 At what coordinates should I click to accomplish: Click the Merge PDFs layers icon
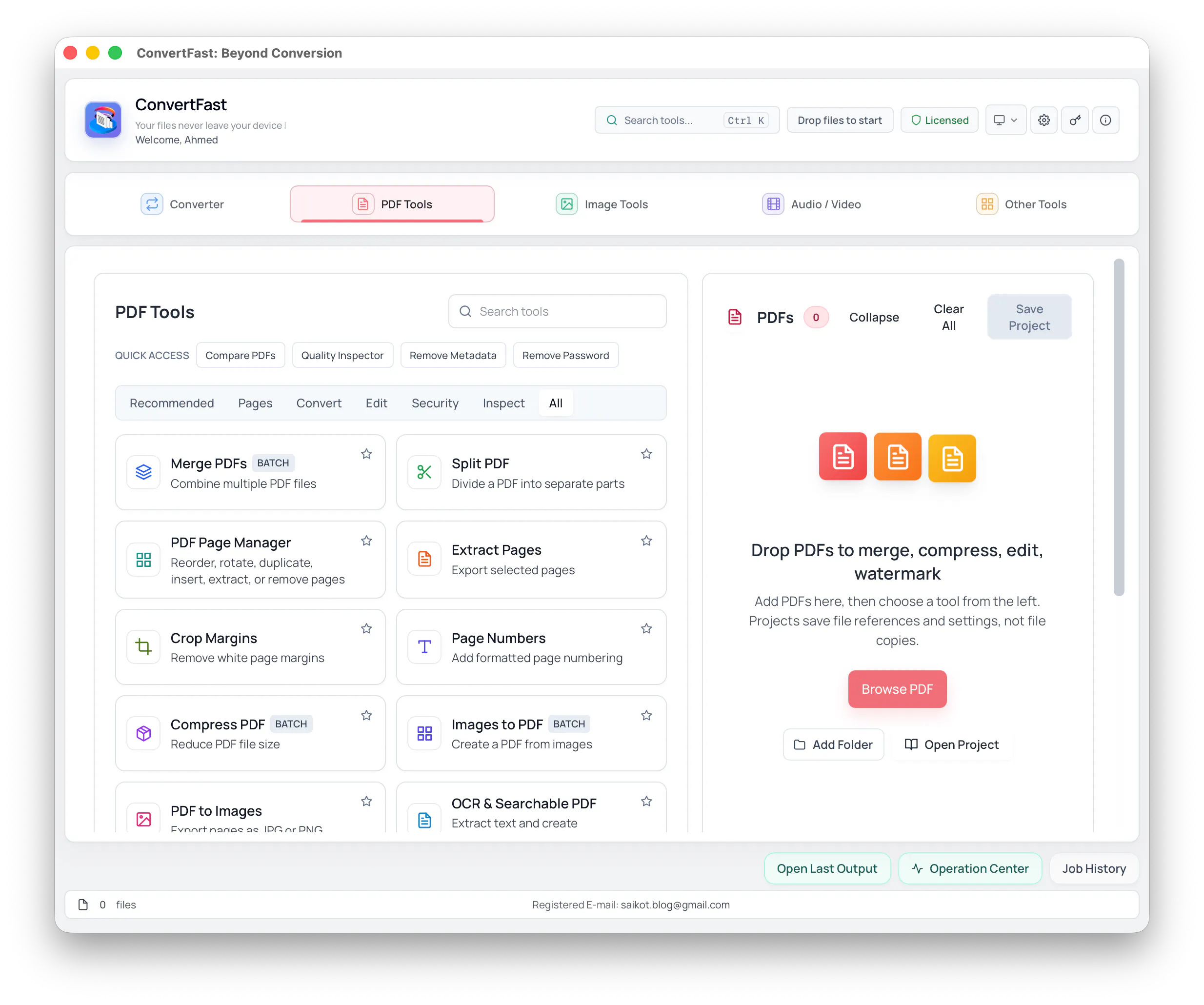click(143, 472)
